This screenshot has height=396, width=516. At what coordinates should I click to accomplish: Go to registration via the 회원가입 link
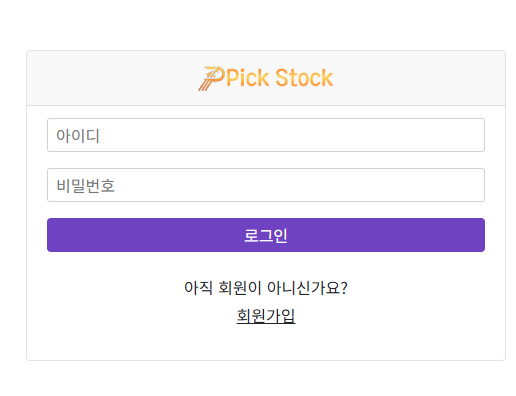pos(266,316)
